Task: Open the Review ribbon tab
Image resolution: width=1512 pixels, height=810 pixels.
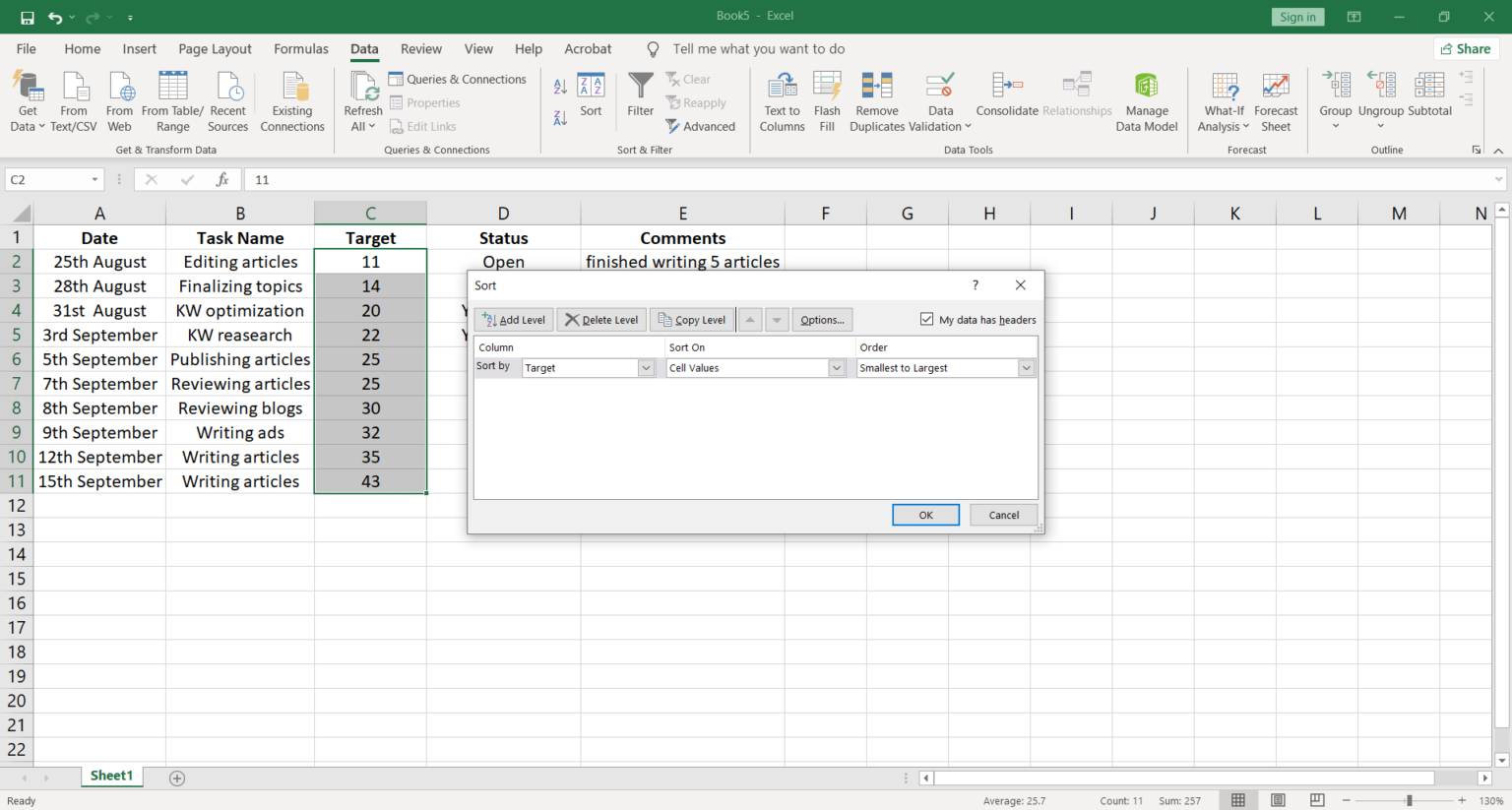Action: pyautogui.click(x=420, y=48)
